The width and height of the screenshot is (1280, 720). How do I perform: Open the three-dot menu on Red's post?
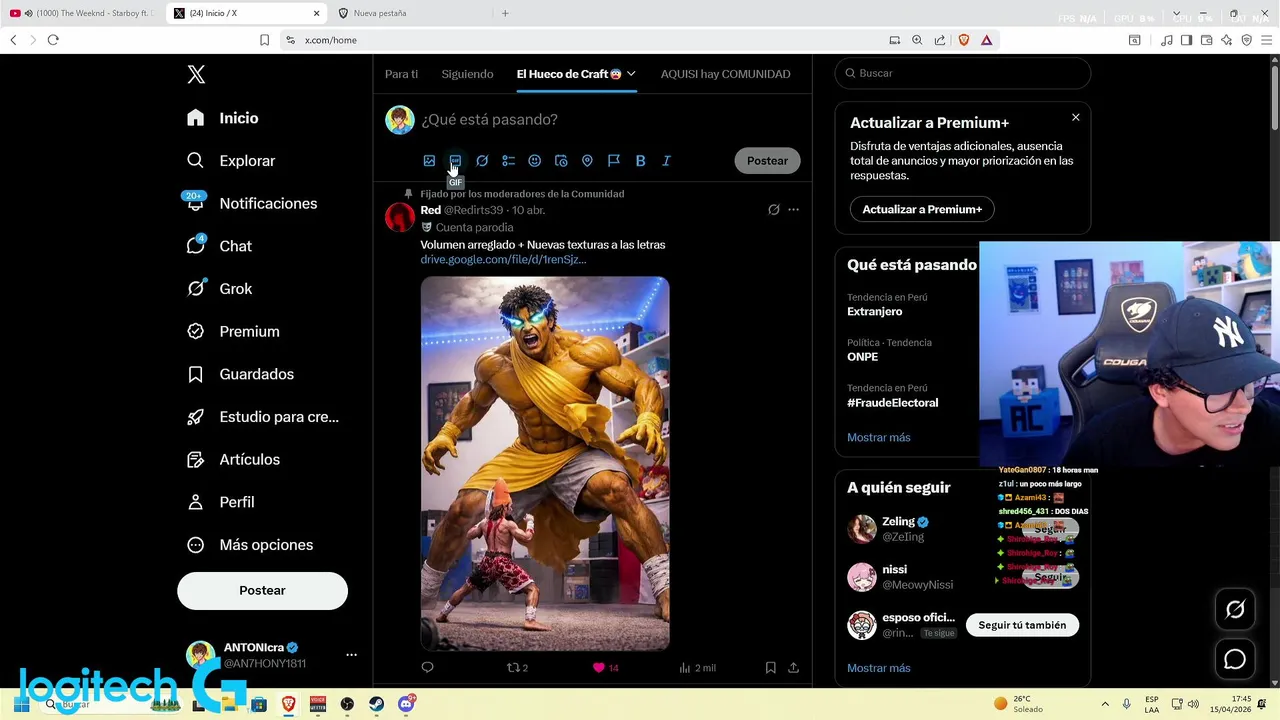coord(793,210)
